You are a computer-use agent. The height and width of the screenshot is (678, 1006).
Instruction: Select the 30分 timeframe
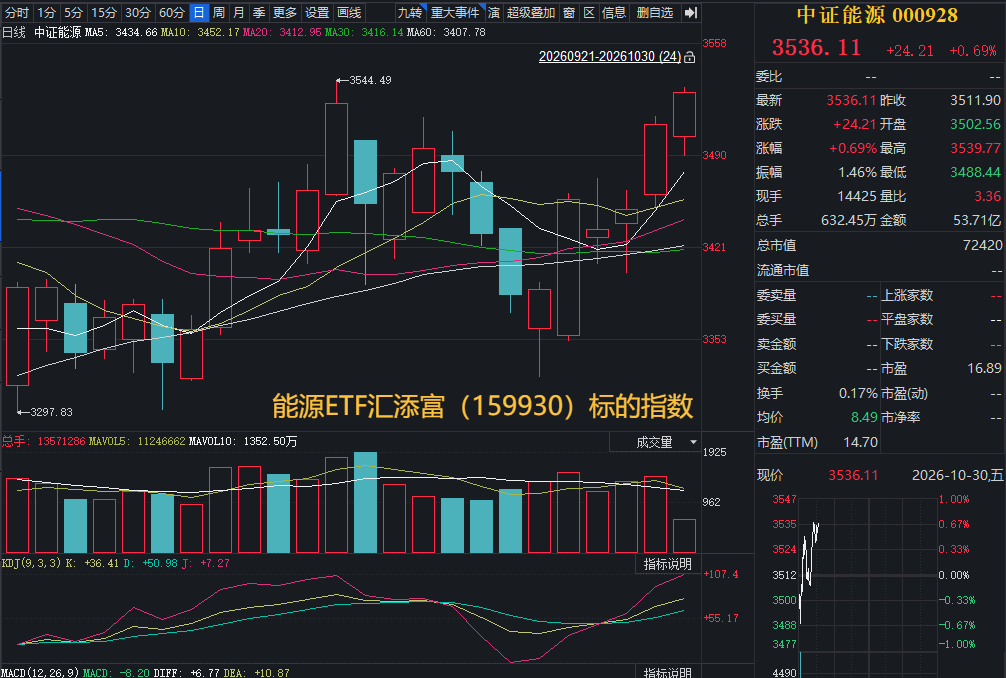pos(137,12)
